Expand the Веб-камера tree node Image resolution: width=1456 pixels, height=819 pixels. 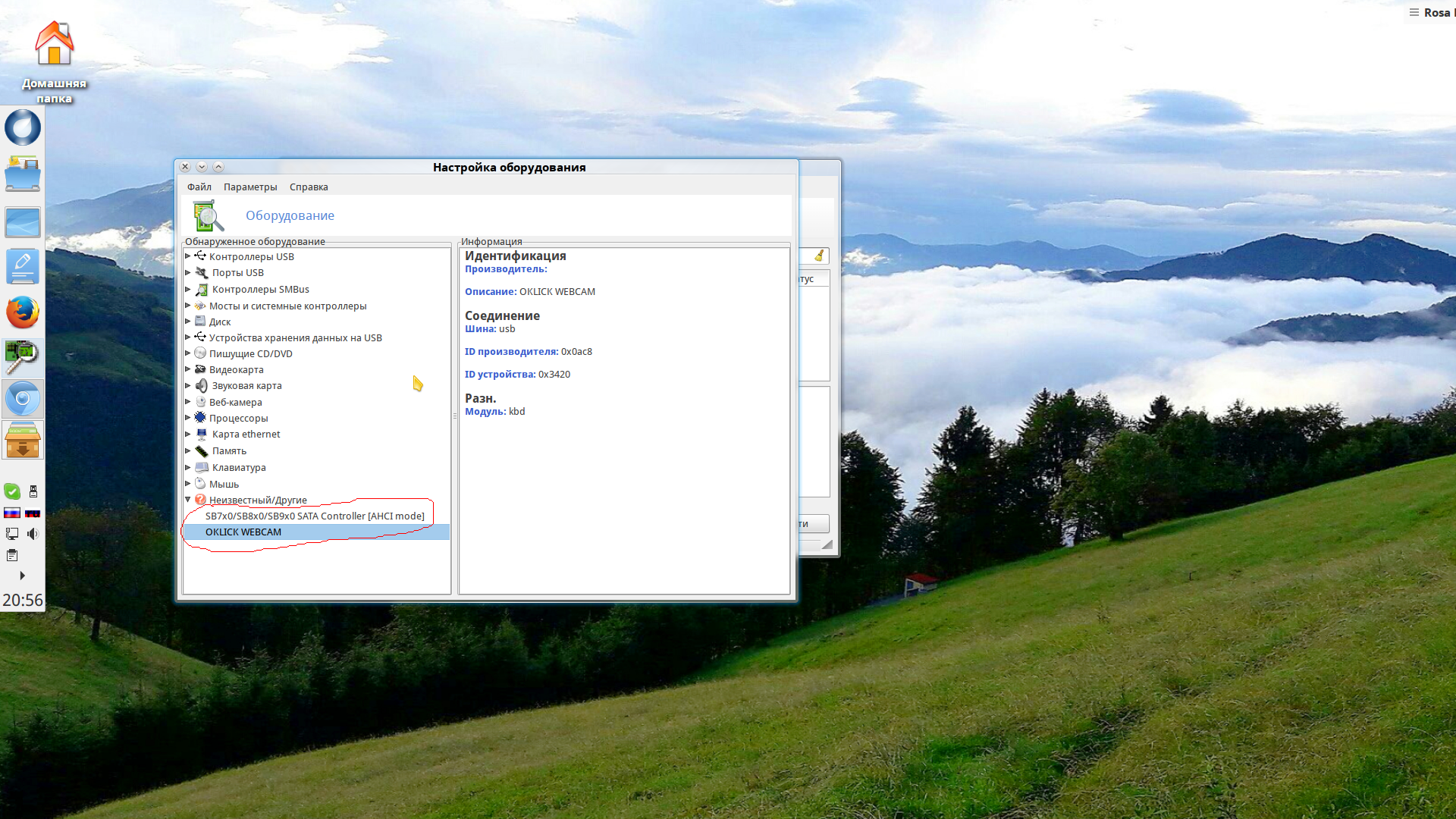[x=188, y=402]
